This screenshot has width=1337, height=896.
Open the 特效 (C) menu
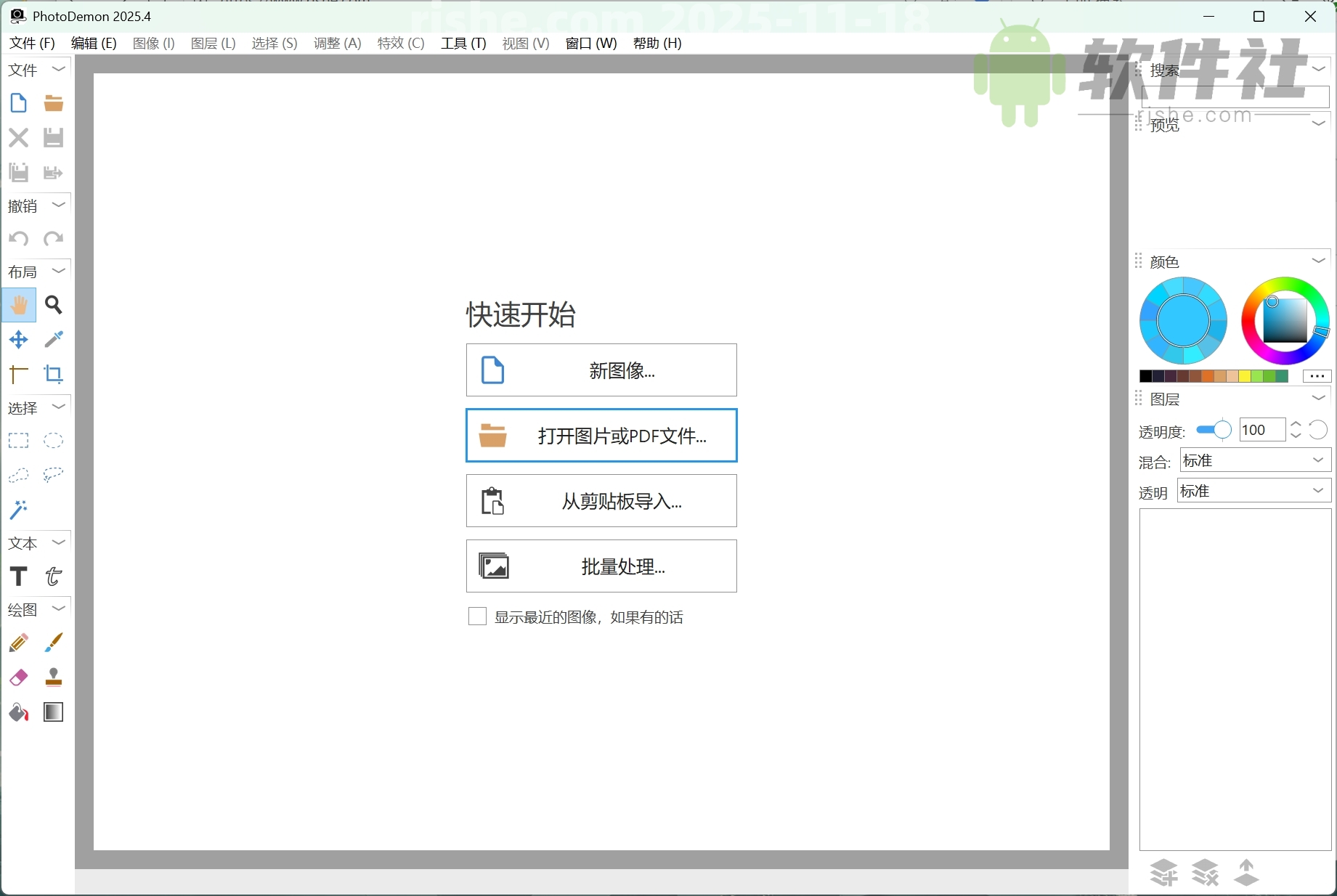[x=400, y=43]
